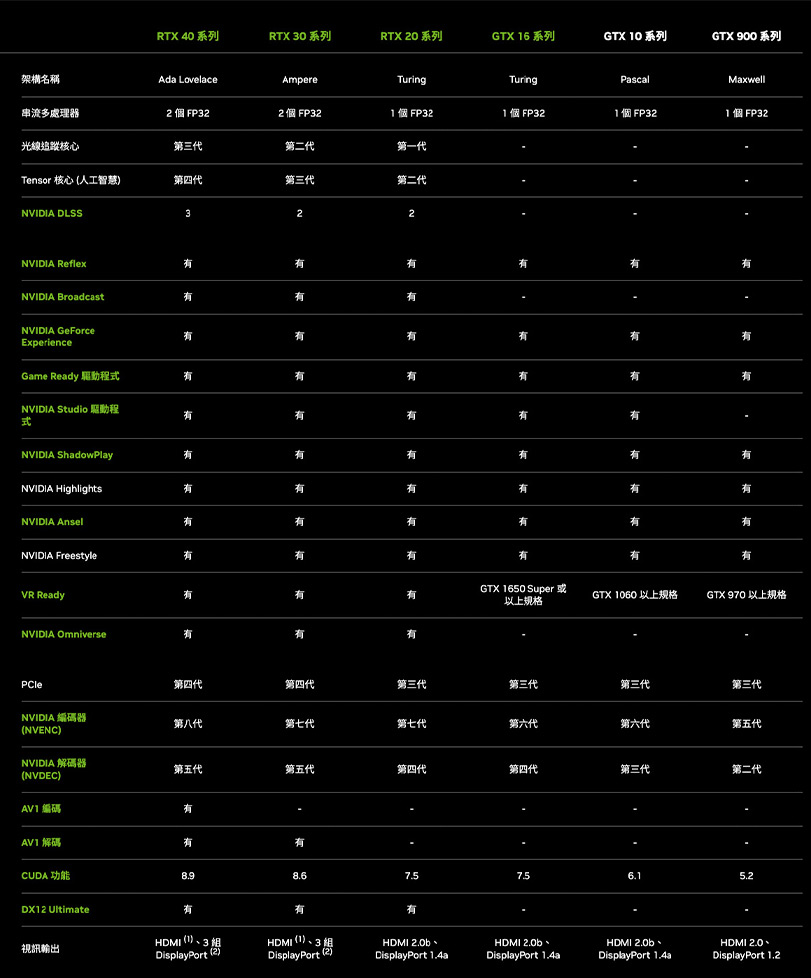The width and height of the screenshot is (811, 978).
Task: Click the 視訊輸出 row label
Action: [x=41, y=949]
